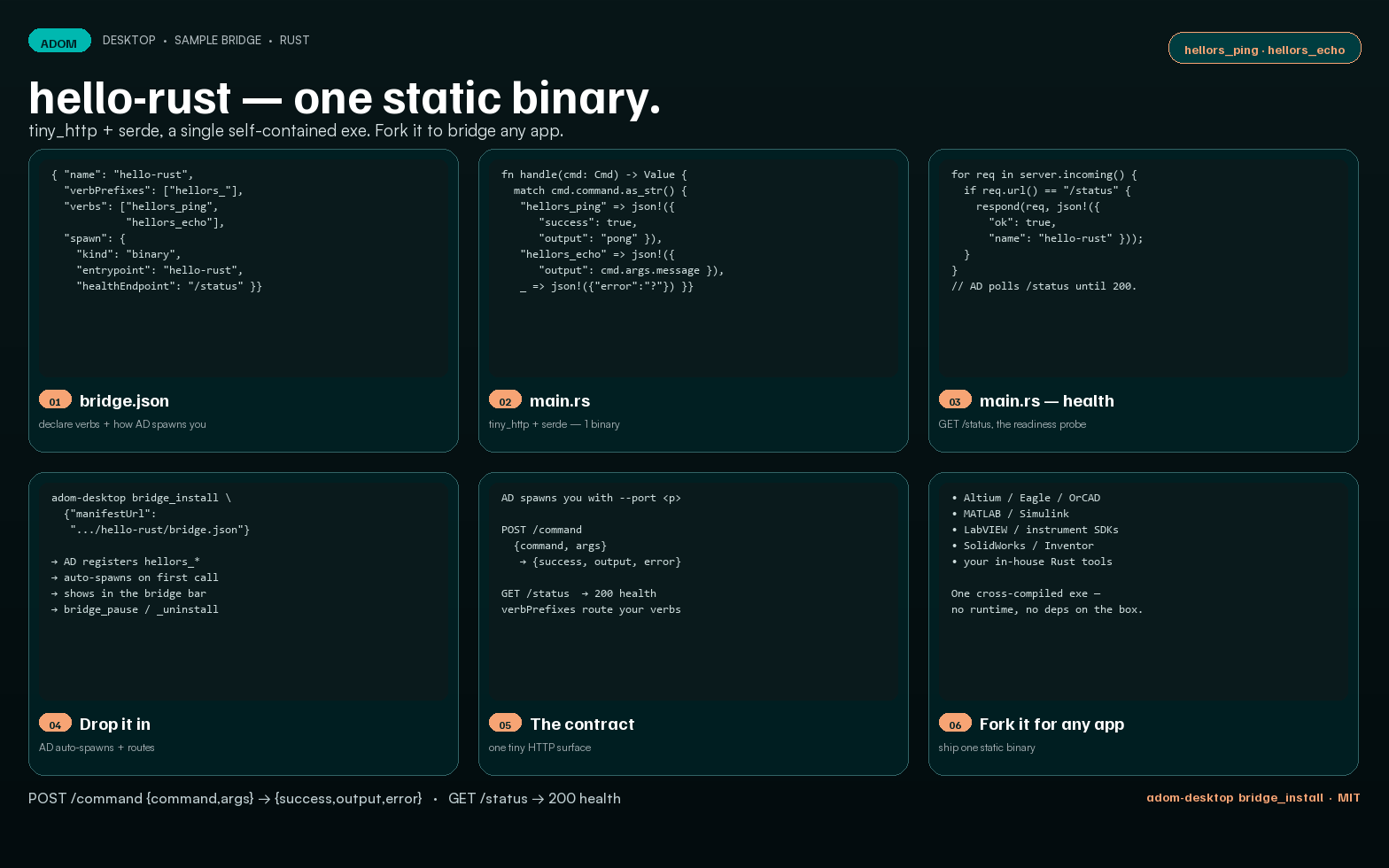This screenshot has height=868, width=1389.
Task: Select the 04 badge beside Drop it in
Action: click(x=55, y=723)
